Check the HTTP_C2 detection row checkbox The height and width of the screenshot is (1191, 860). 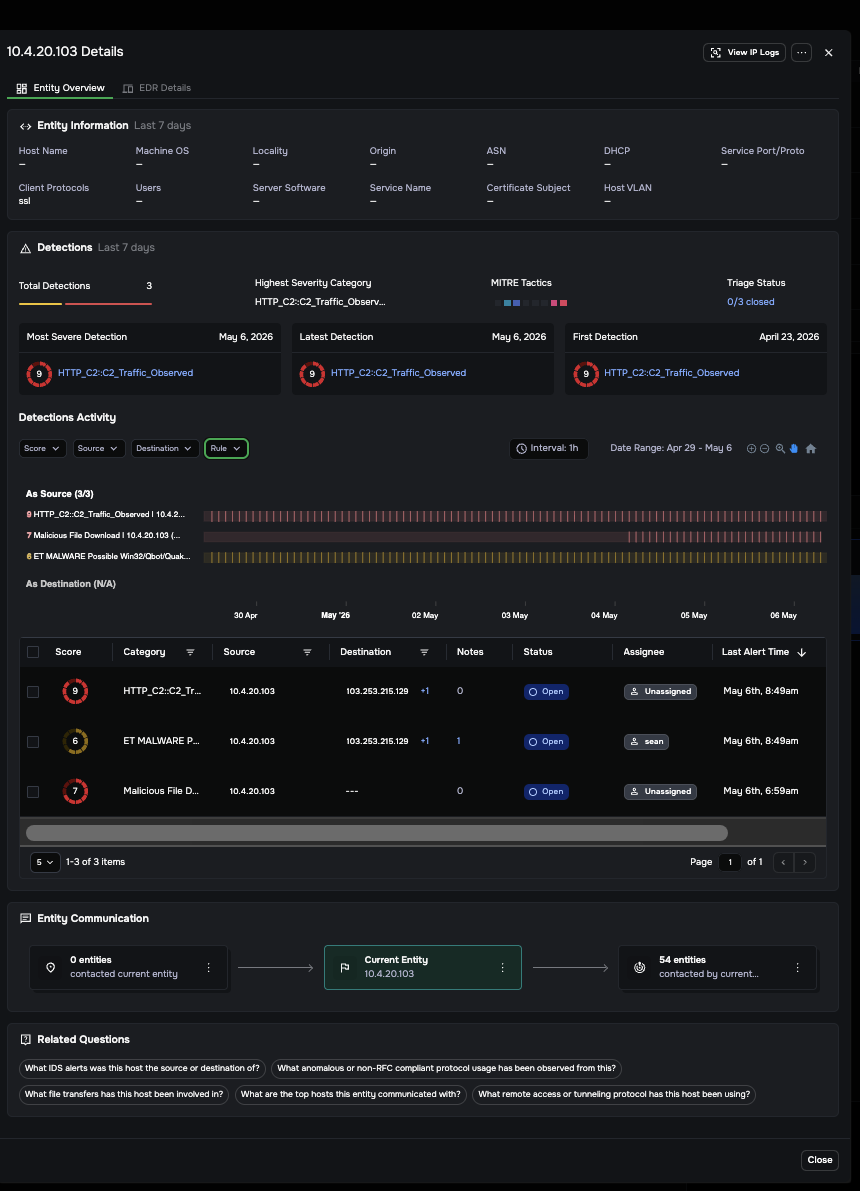coord(33,692)
